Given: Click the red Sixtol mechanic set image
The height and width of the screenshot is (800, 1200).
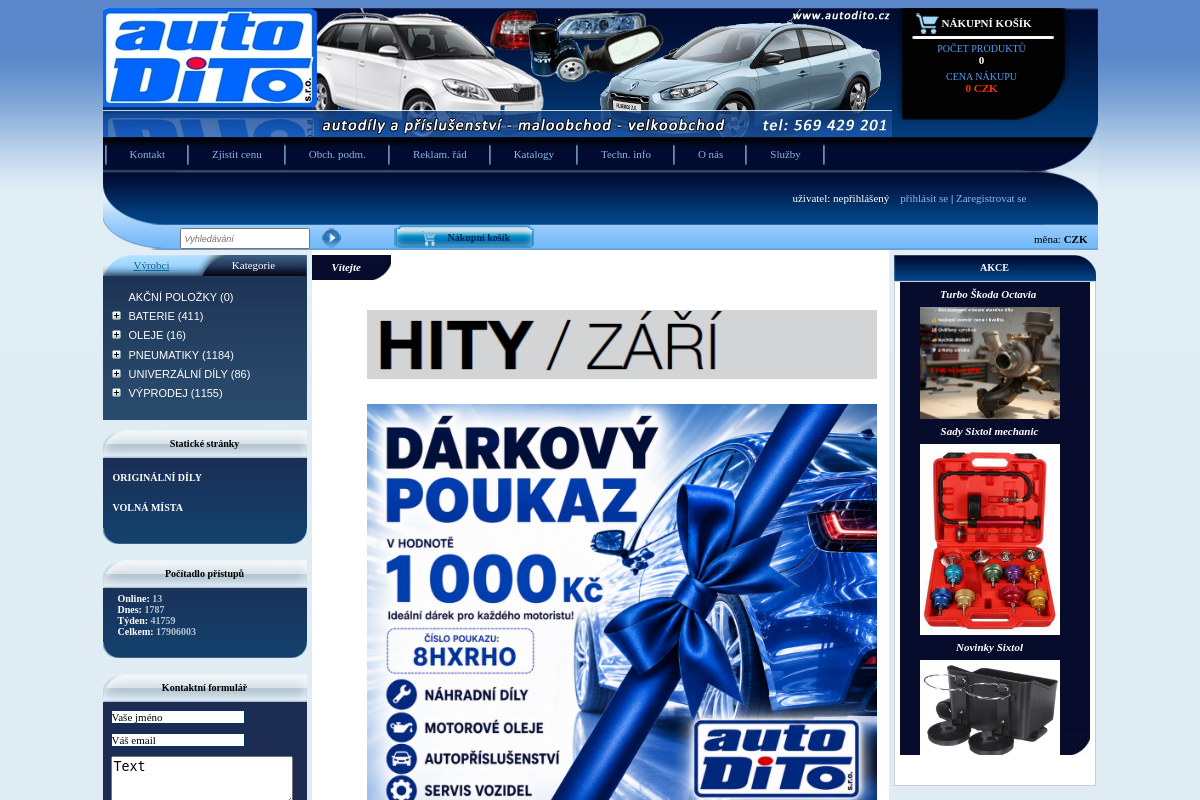Looking at the screenshot, I should pos(990,539).
